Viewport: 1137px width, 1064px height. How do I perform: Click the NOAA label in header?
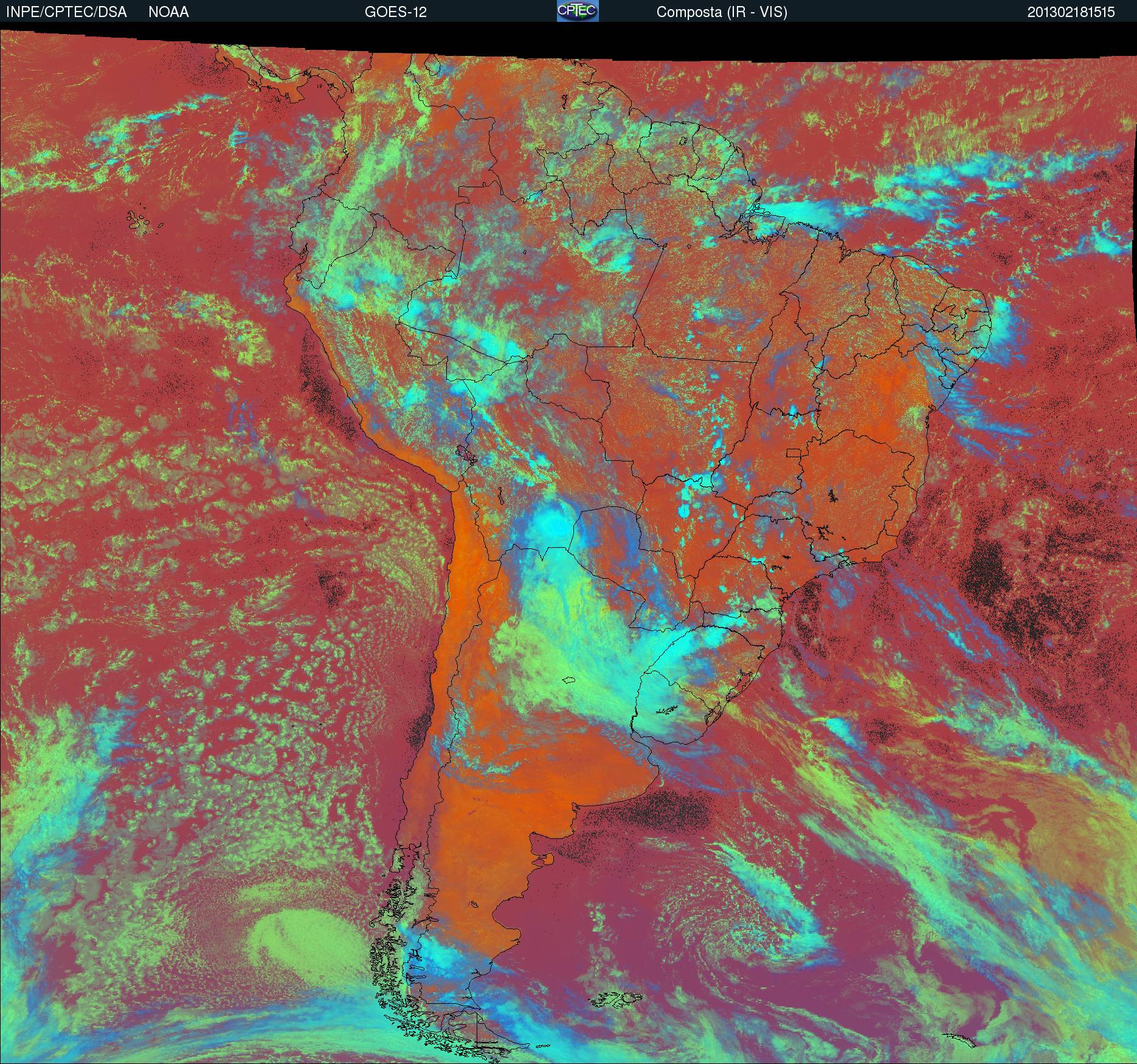tap(168, 12)
